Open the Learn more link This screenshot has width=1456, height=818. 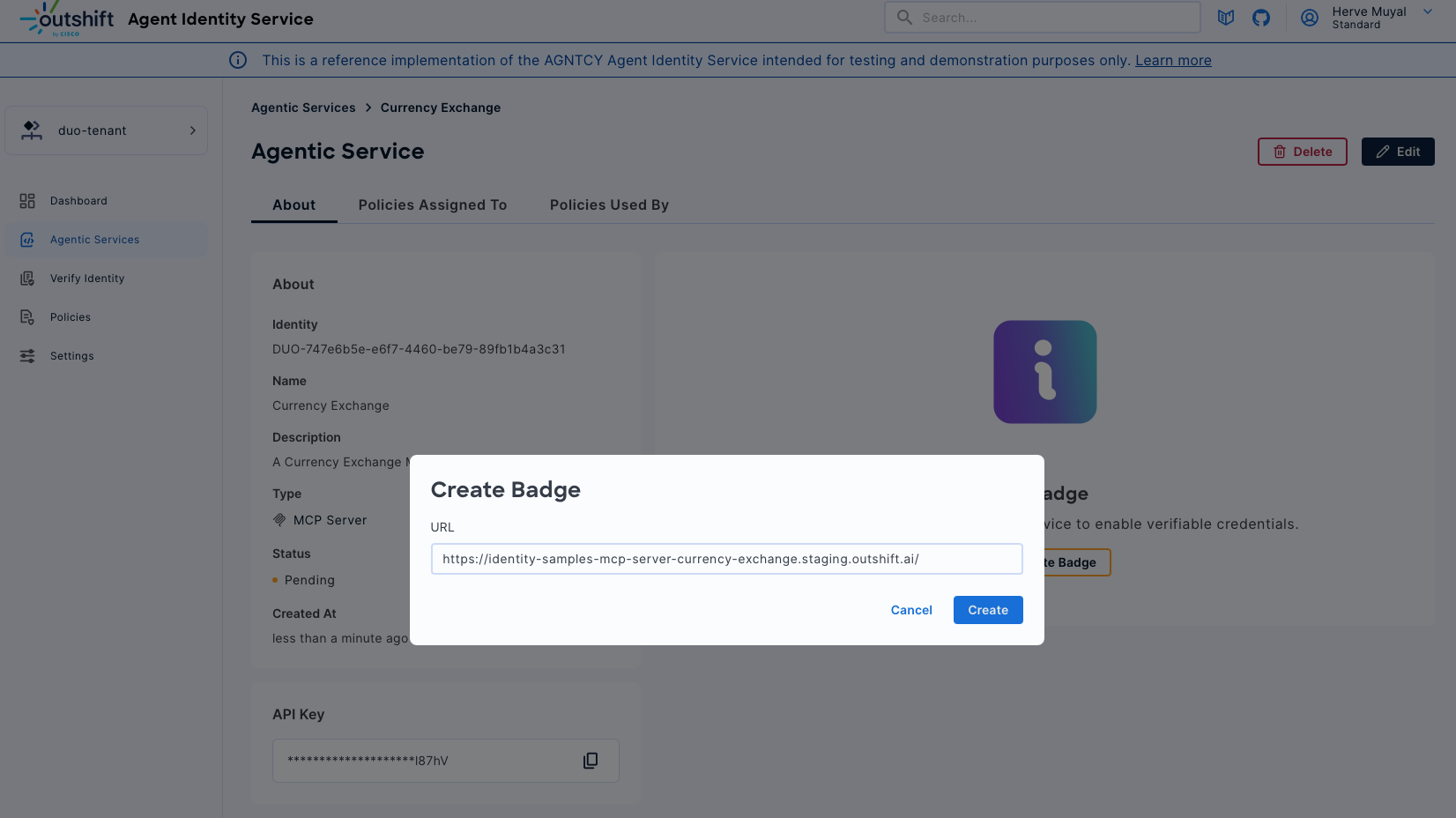(x=1172, y=60)
